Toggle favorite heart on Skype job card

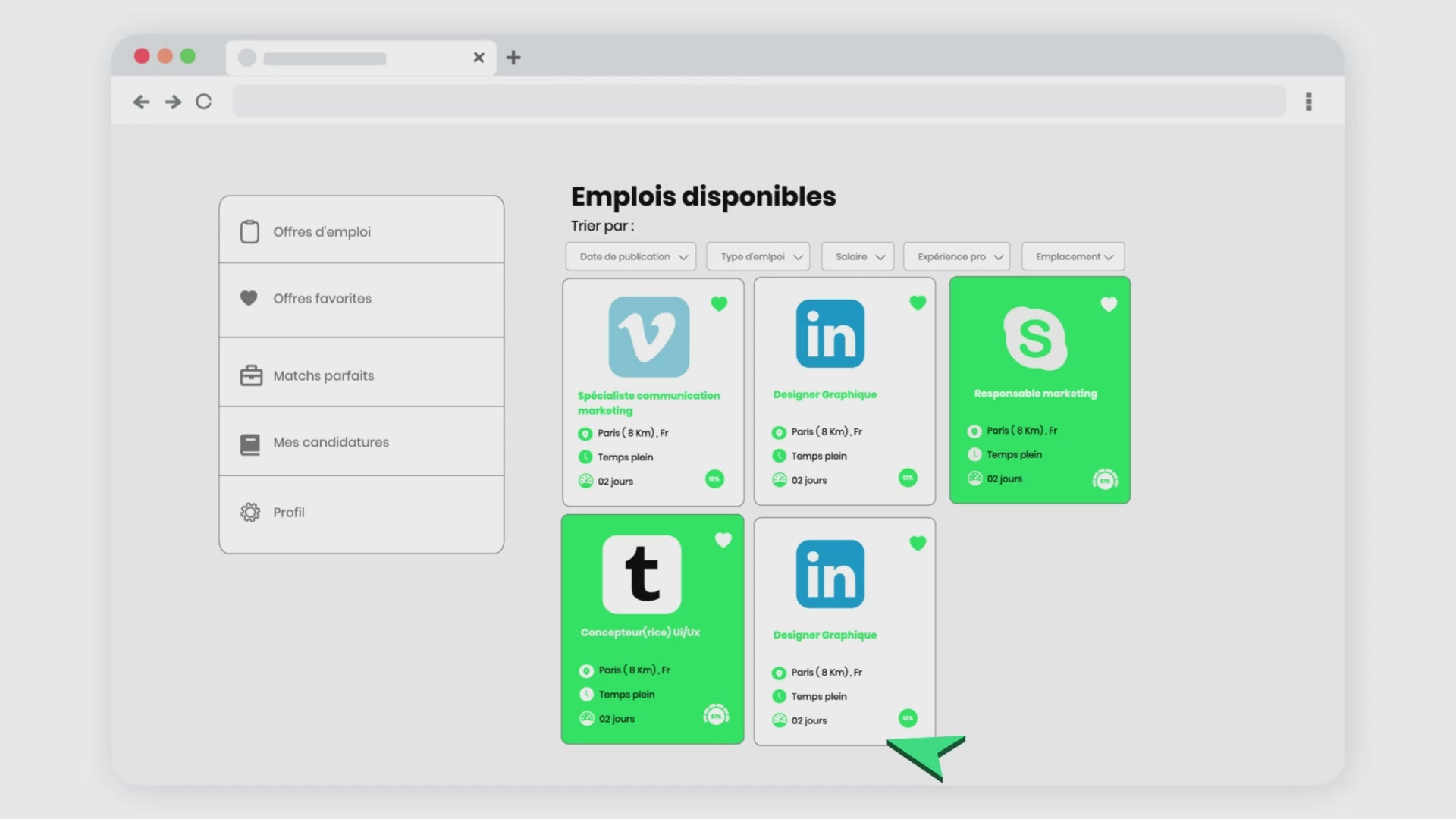coord(1109,305)
